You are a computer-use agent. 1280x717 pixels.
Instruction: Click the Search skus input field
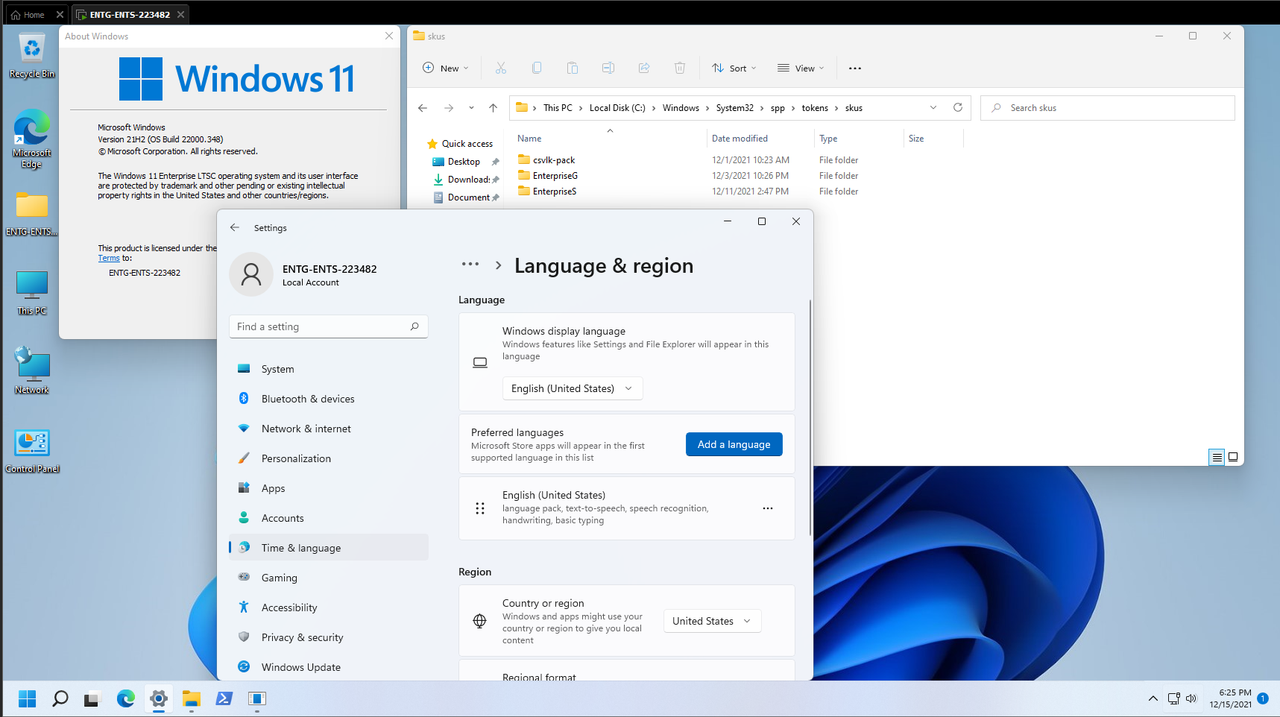(x=1108, y=108)
